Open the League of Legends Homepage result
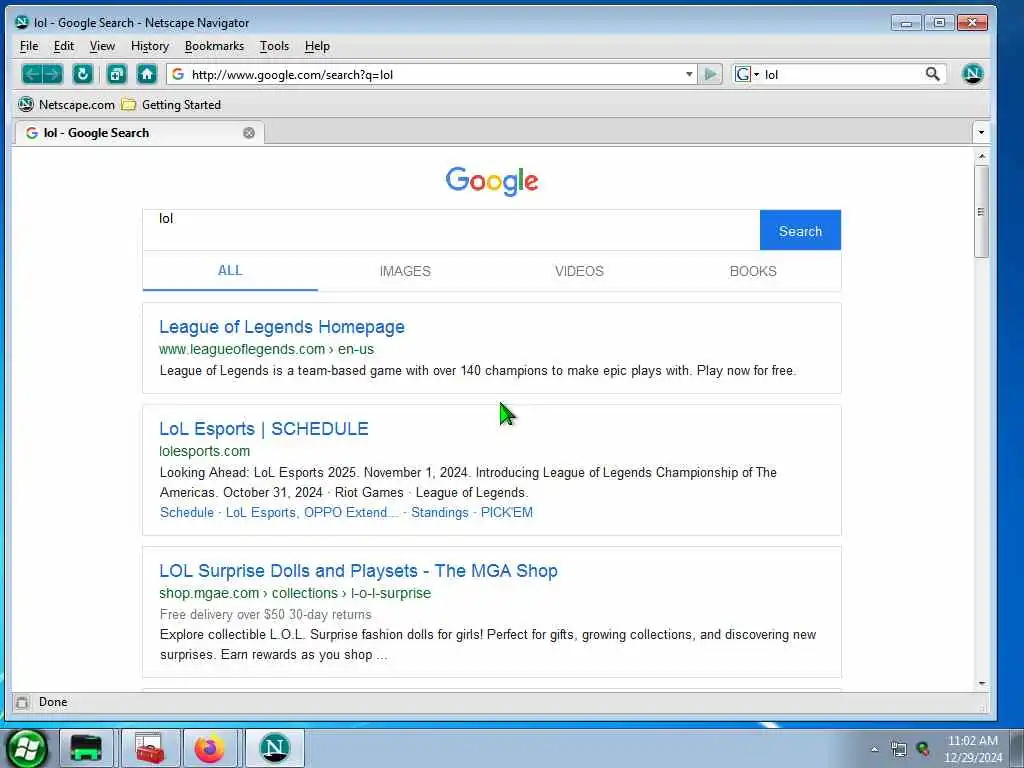Viewport: 1024px width, 768px height. pos(281,327)
